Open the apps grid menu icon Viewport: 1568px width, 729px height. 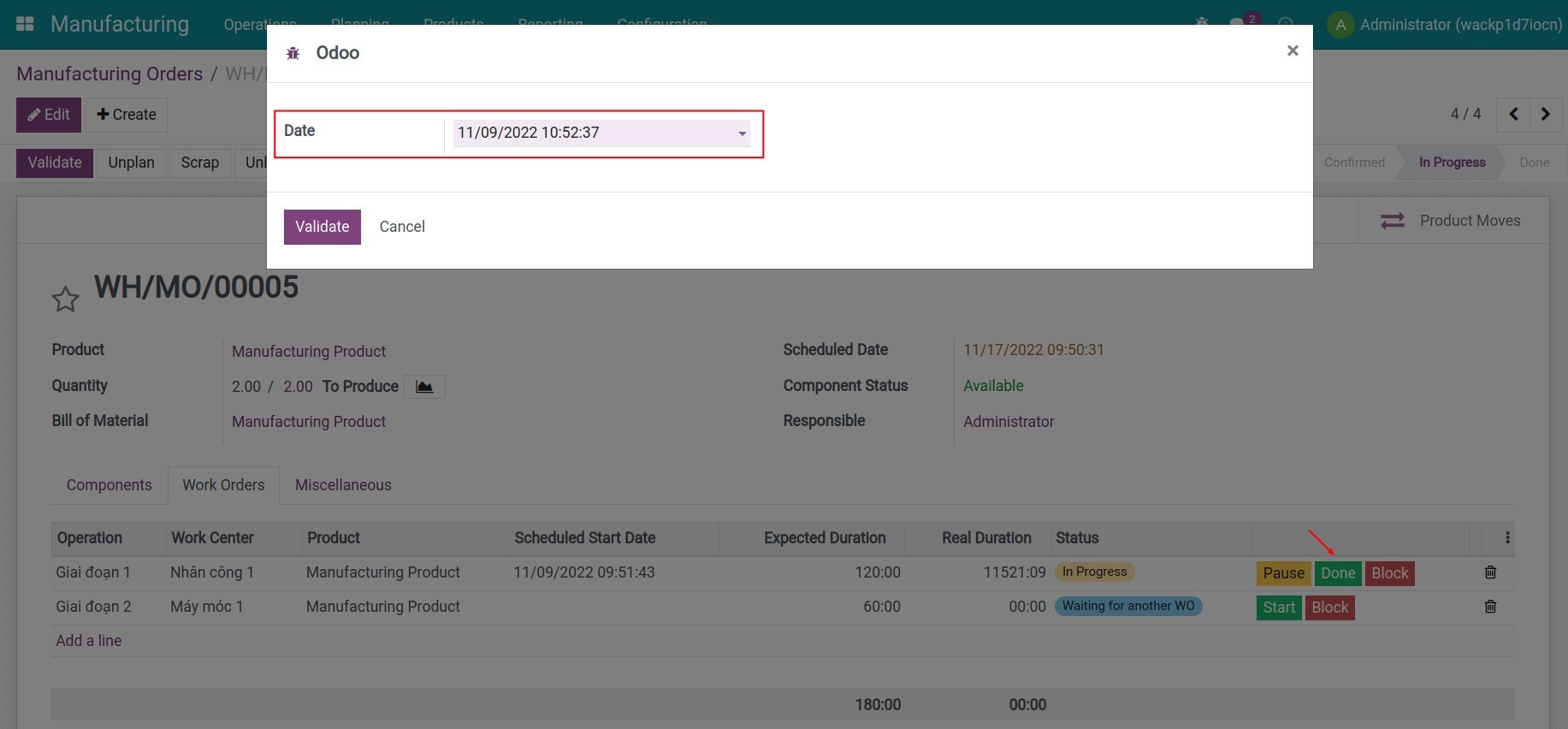pos(25,24)
